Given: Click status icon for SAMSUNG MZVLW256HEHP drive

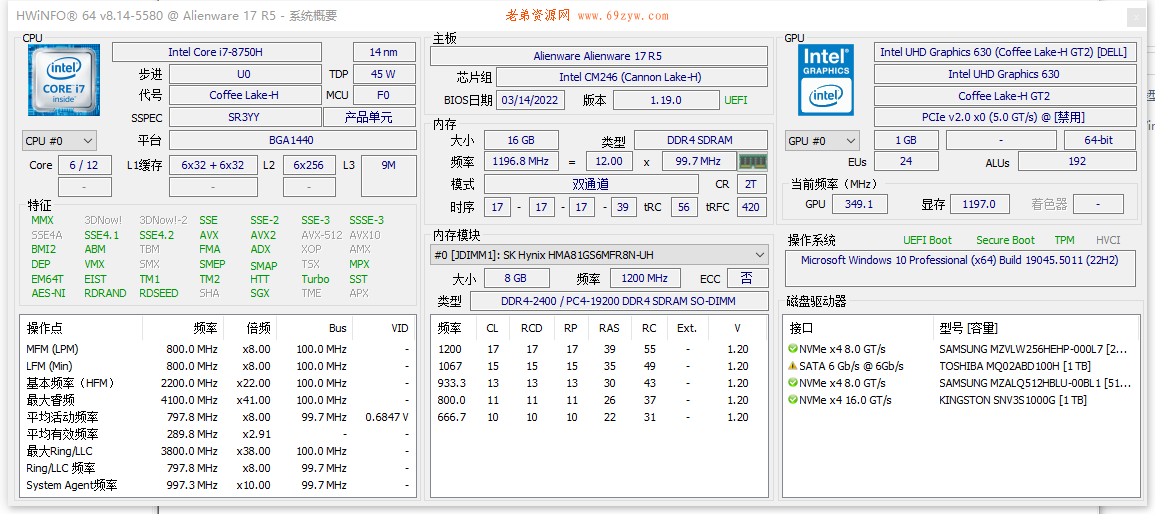Looking at the screenshot, I should click(x=793, y=349).
